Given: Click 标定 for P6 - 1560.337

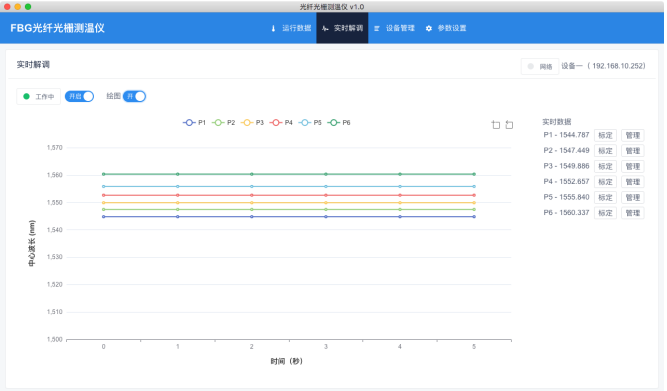Looking at the screenshot, I should coord(605,213).
